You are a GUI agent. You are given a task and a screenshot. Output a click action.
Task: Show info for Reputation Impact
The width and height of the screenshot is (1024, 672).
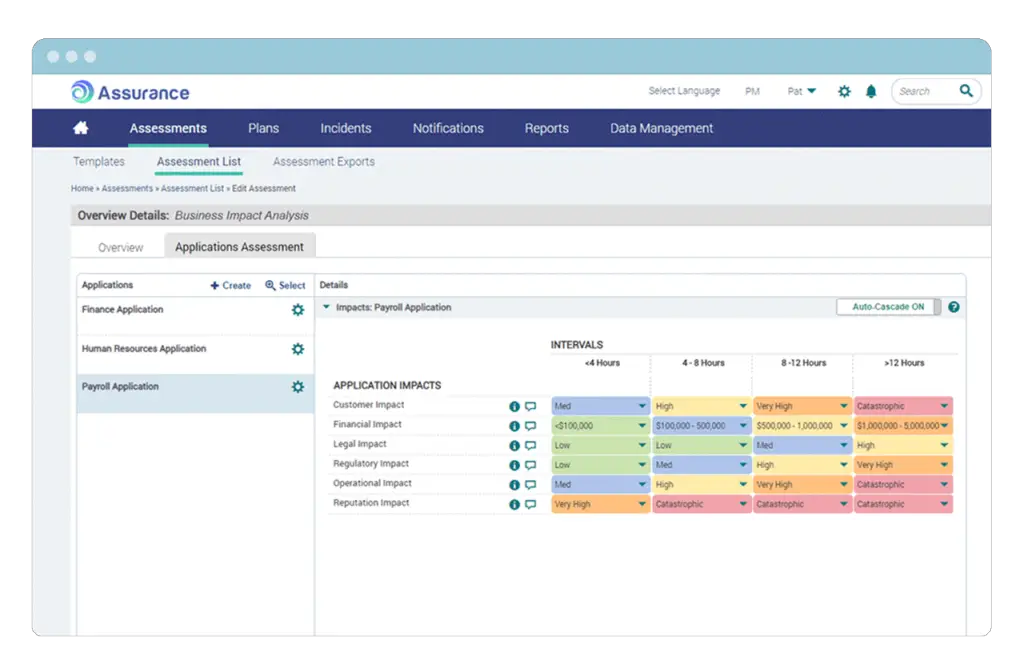pos(515,505)
